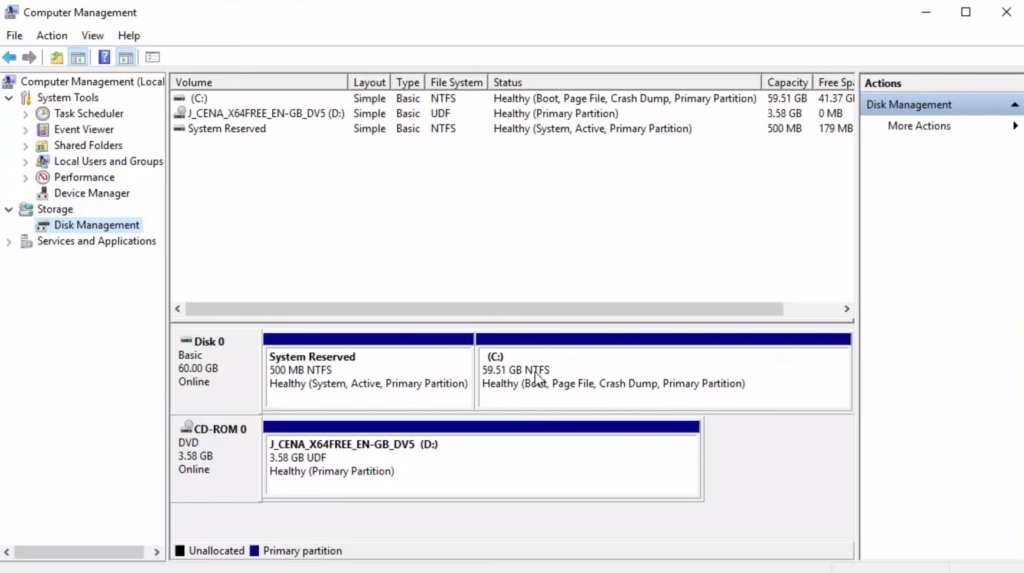Viewport: 1024px width, 573px height.
Task: Sort the volume list by the Capacity column
Action: [x=786, y=82]
